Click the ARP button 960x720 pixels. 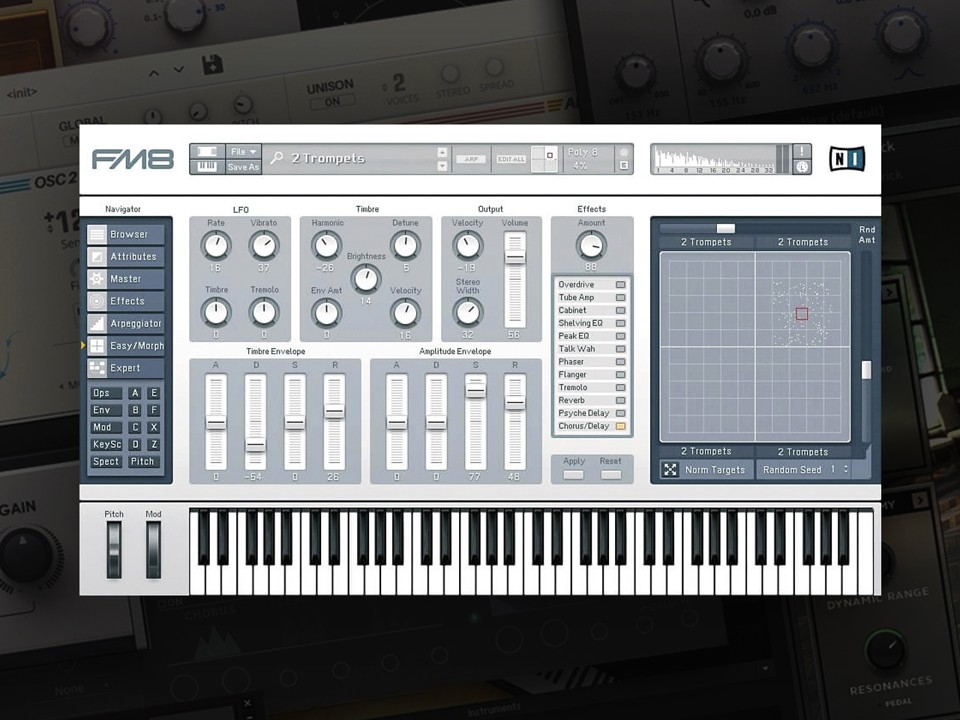(471, 159)
